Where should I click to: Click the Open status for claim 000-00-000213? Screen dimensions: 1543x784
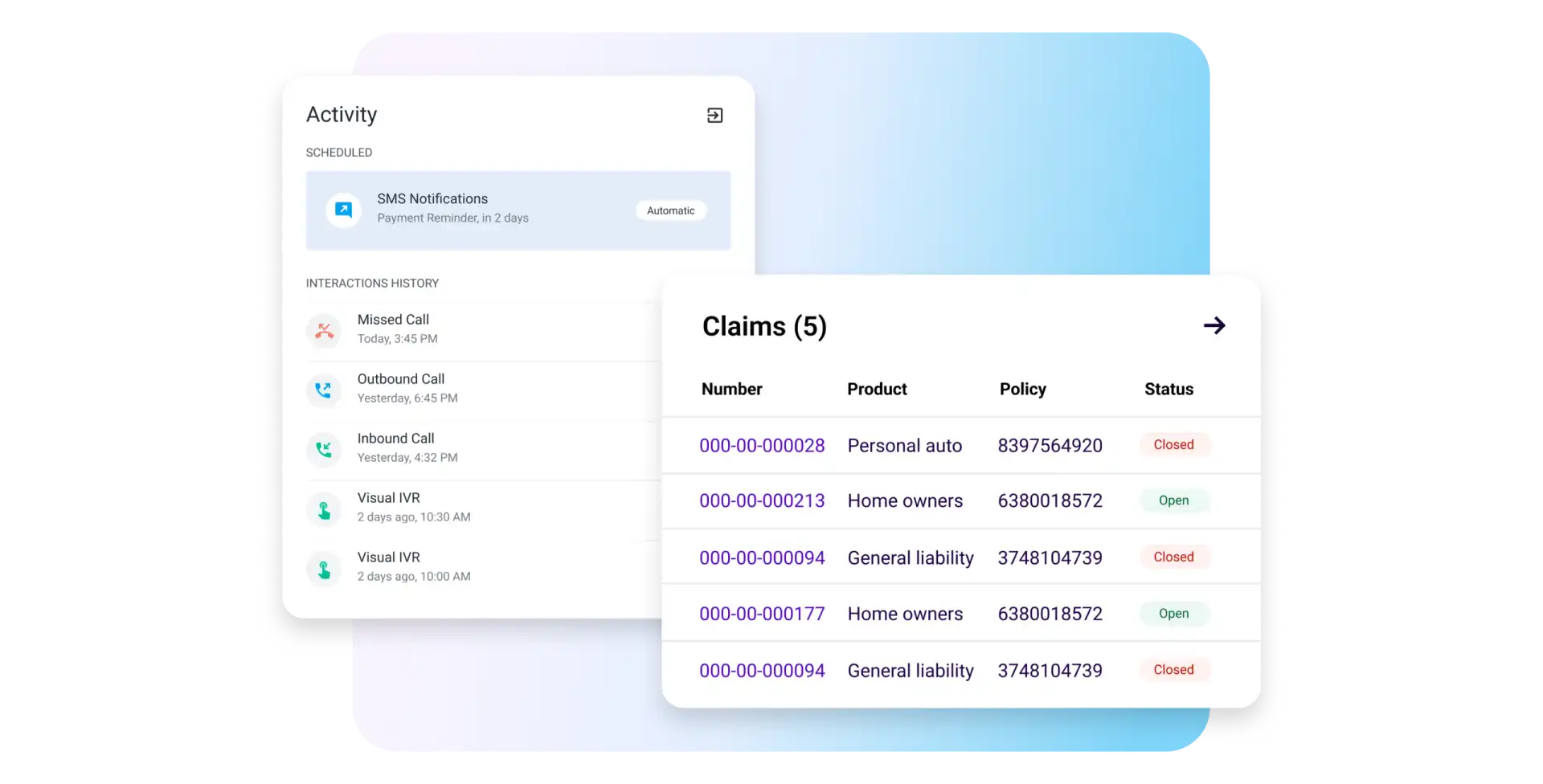(x=1173, y=500)
